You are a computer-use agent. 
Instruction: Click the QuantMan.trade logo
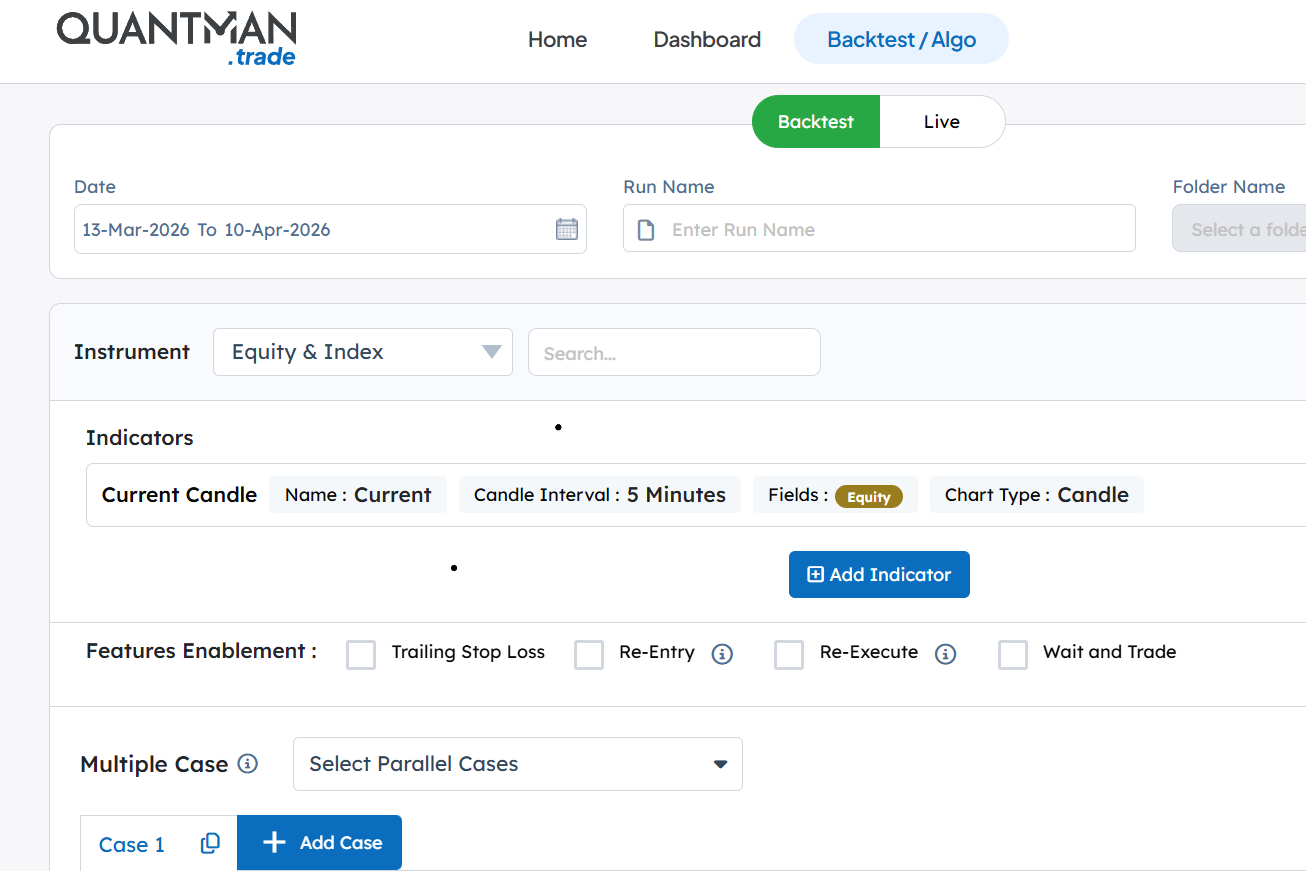click(x=176, y=39)
